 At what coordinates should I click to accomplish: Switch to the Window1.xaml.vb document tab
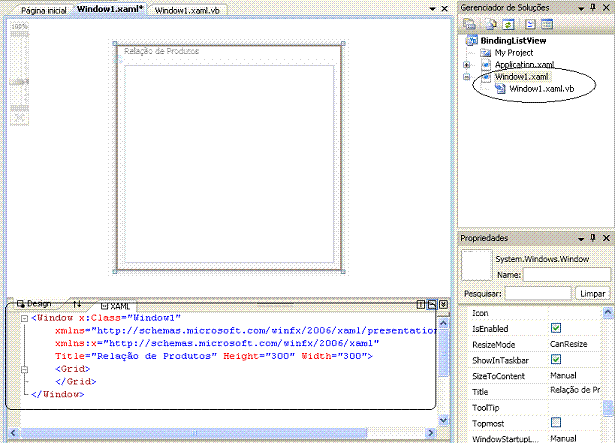point(187,11)
